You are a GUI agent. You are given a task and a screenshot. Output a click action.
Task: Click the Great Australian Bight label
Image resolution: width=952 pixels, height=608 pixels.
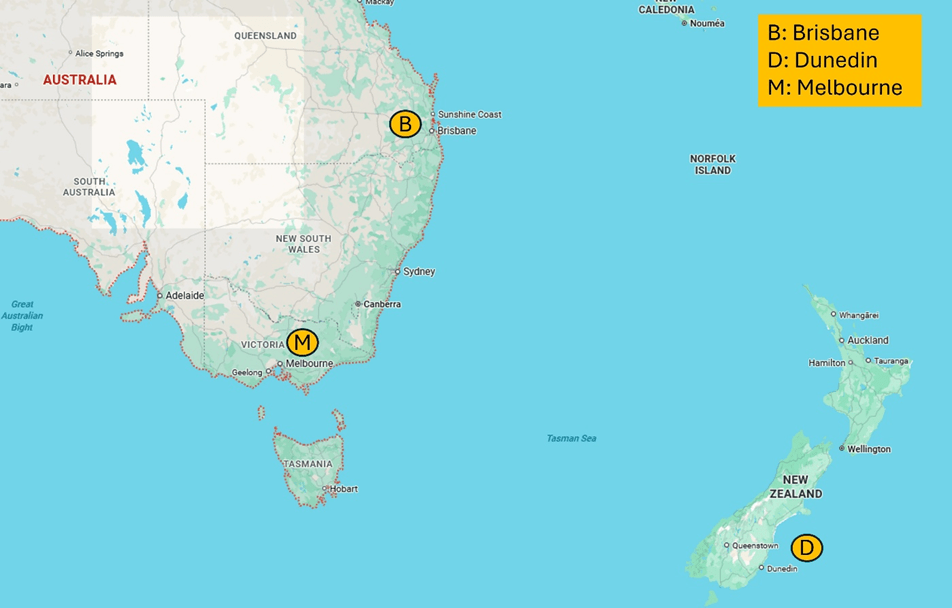tap(22, 315)
